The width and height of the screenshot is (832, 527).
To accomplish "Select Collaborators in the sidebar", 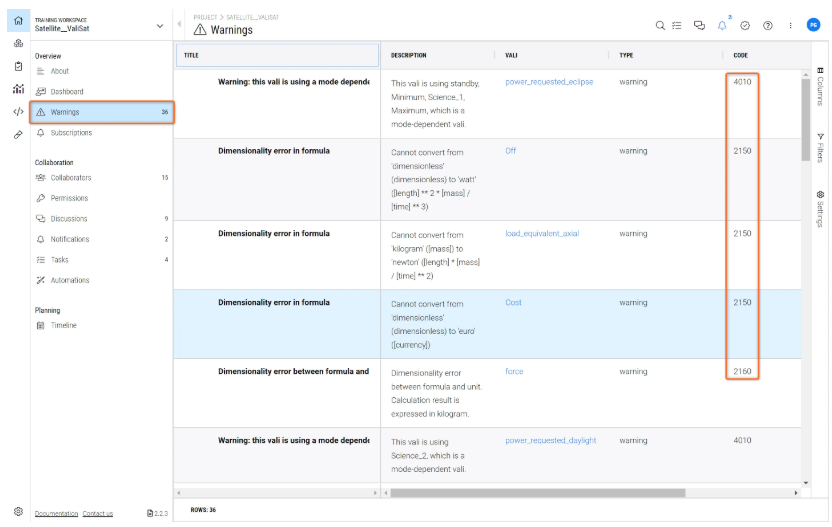I will [x=71, y=177].
